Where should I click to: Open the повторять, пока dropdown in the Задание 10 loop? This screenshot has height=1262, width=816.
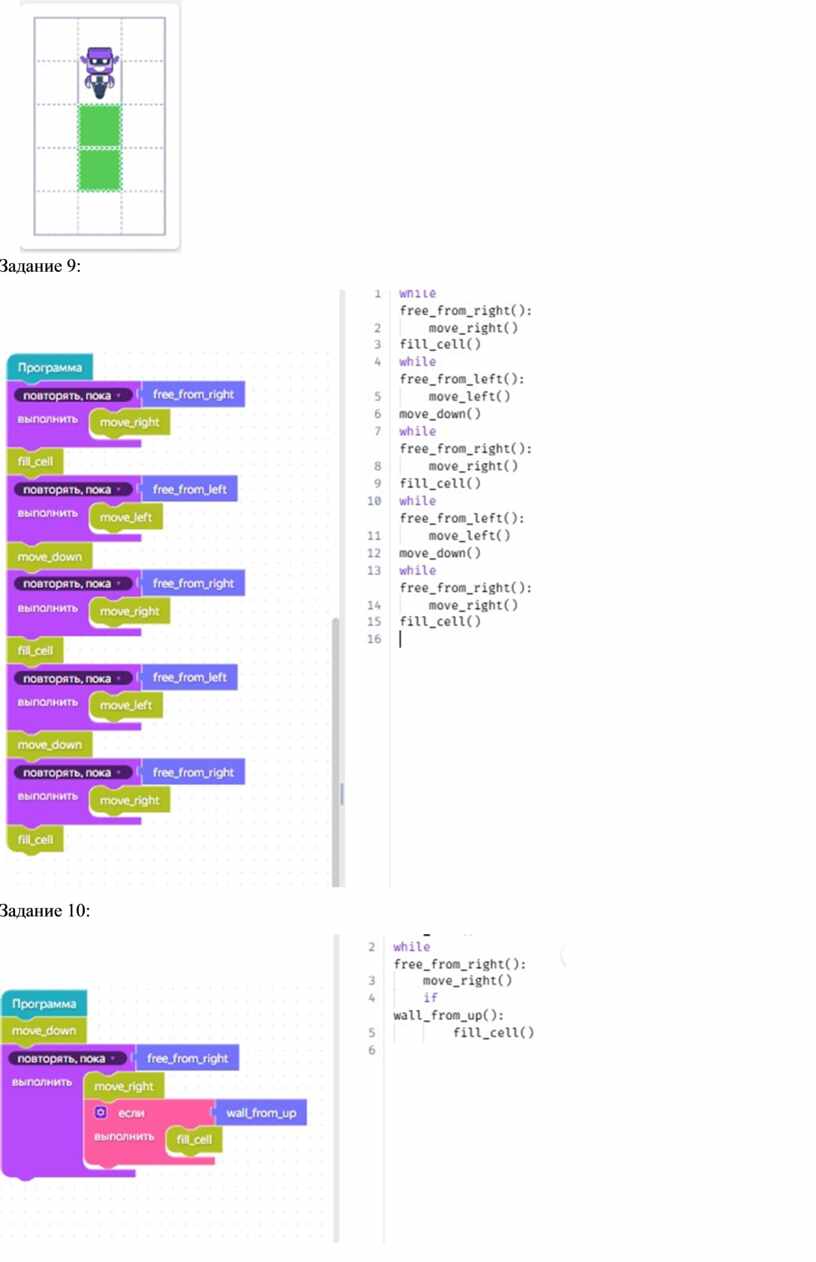pos(64,1058)
